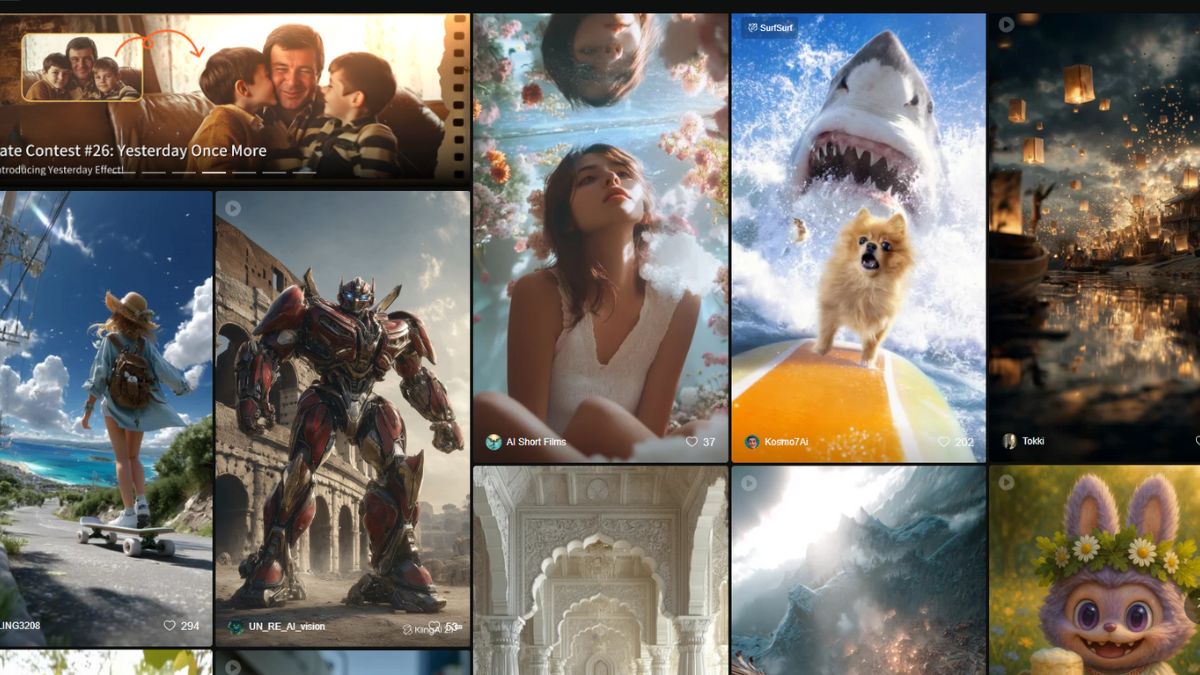Play icon on the misty mountain card
The width and height of the screenshot is (1200, 675).
(749, 483)
